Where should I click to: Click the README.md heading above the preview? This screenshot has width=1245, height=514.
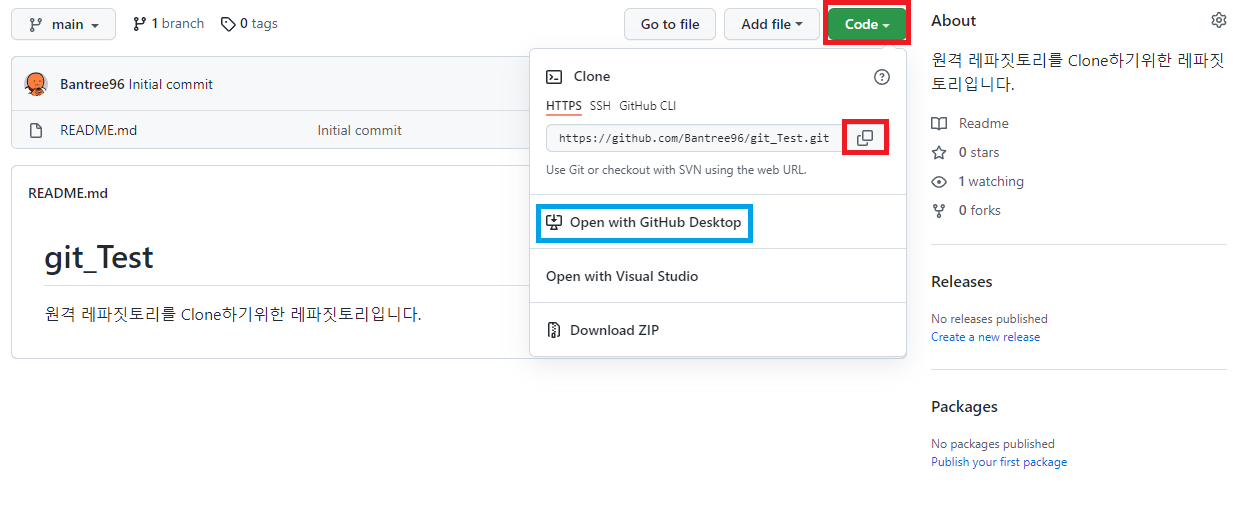pyautogui.click(x=68, y=193)
